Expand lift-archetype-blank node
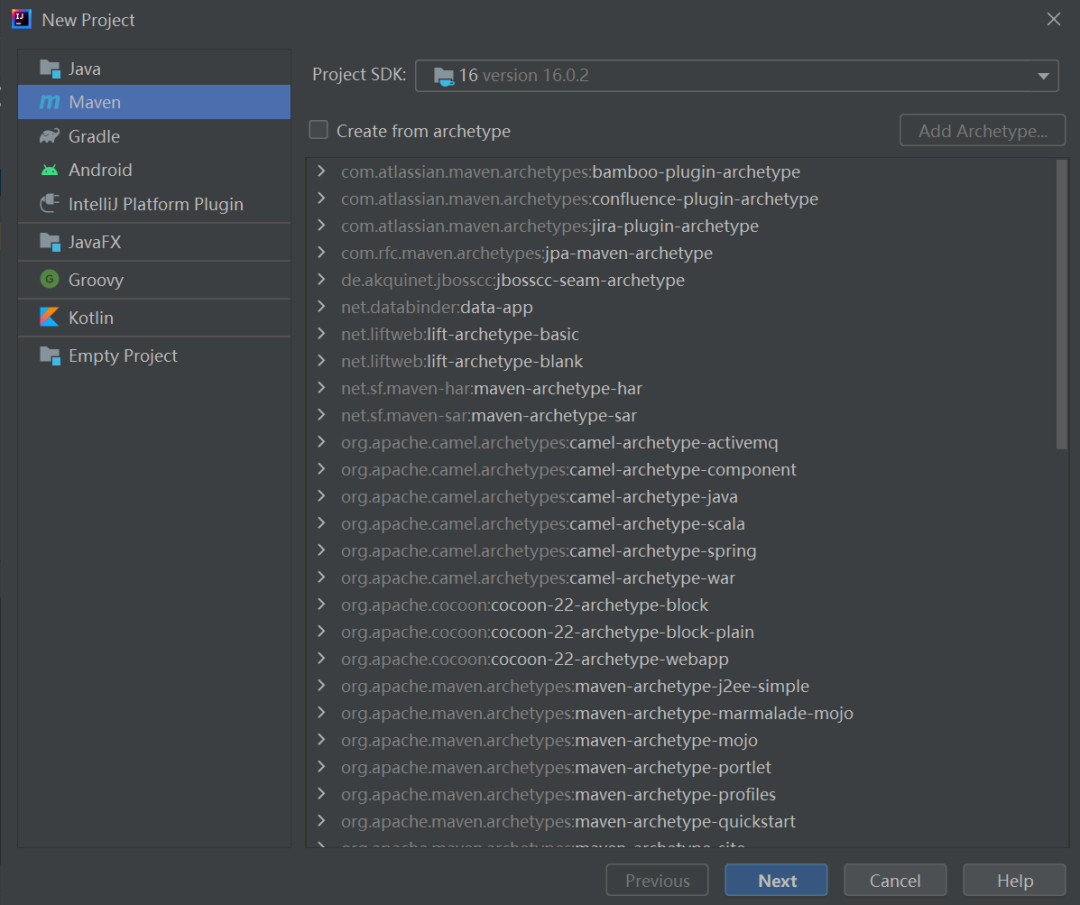This screenshot has height=905, width=1080. 321,360
